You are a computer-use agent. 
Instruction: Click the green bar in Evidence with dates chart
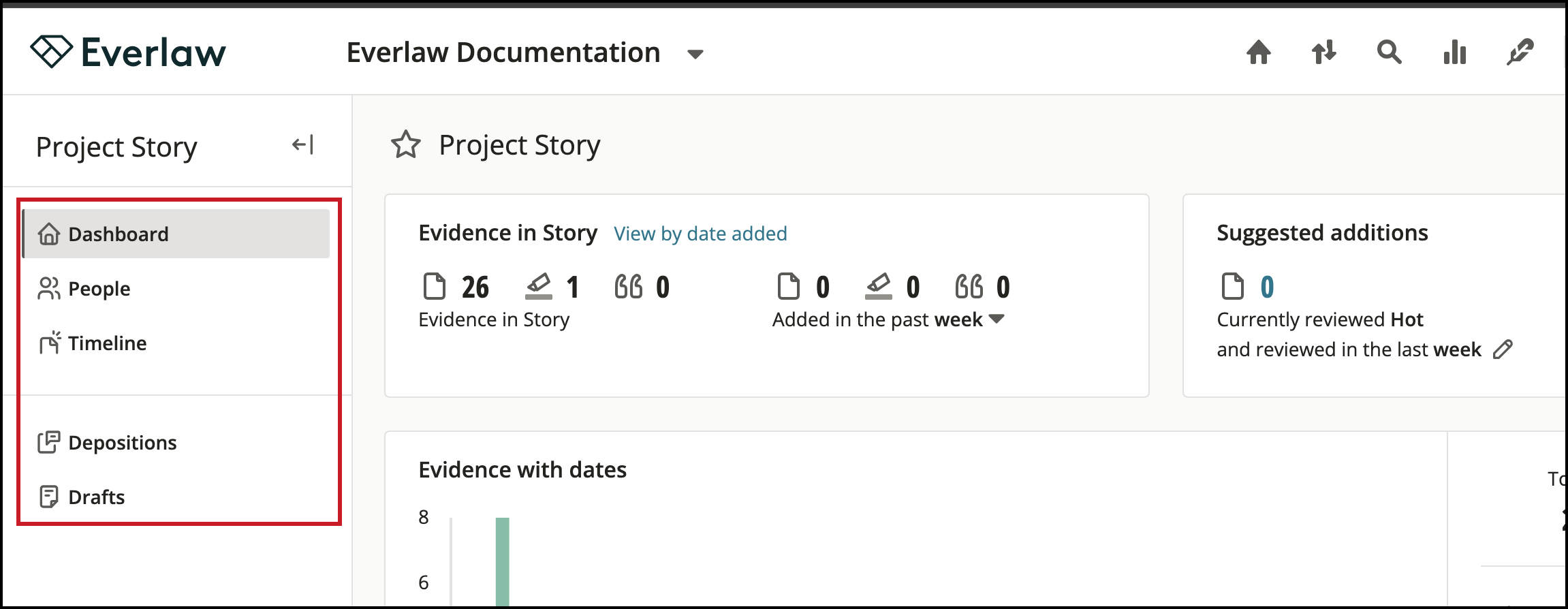(x=503, y=562)
